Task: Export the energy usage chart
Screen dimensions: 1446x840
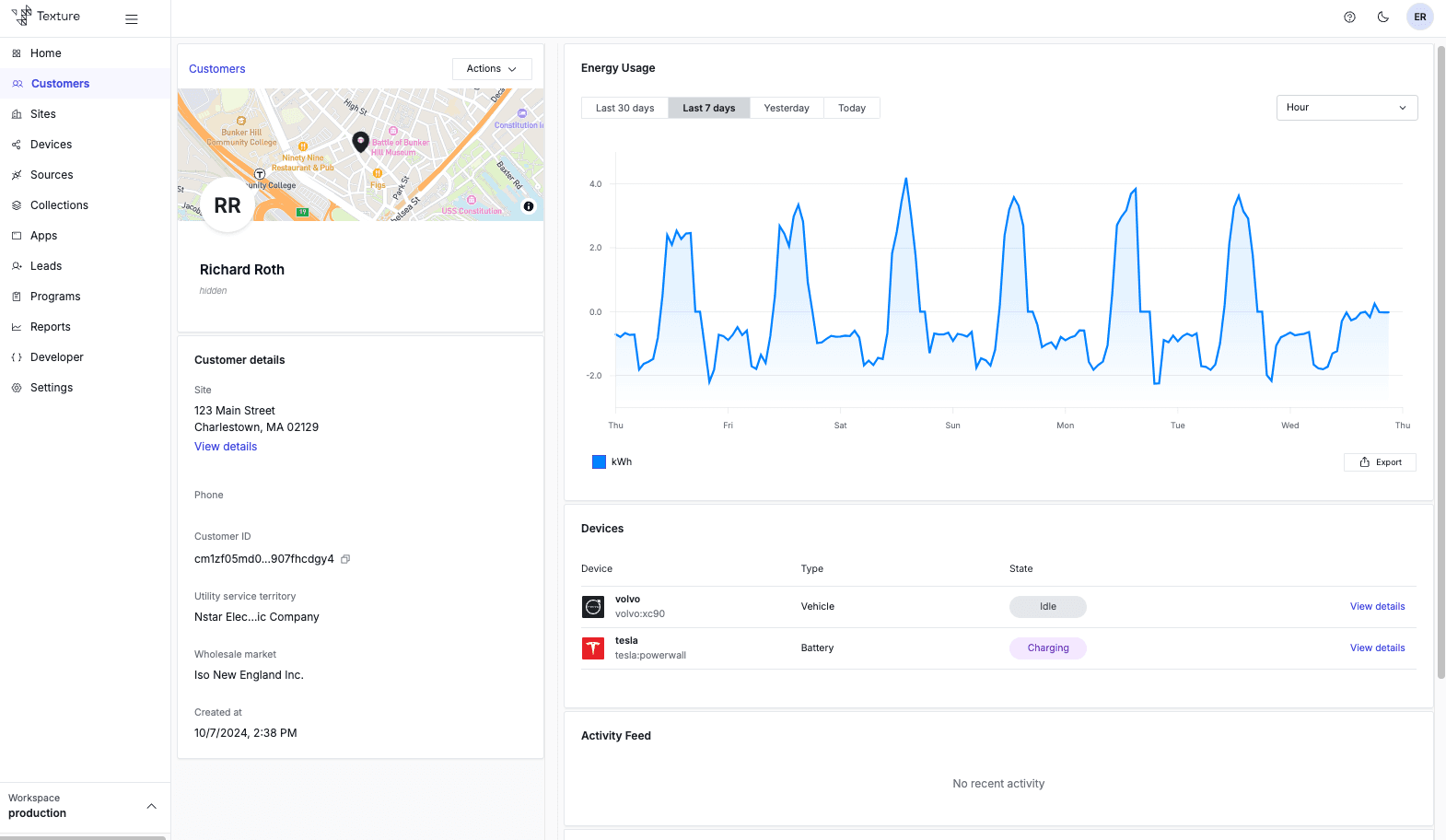Action: click(1380, 462)
